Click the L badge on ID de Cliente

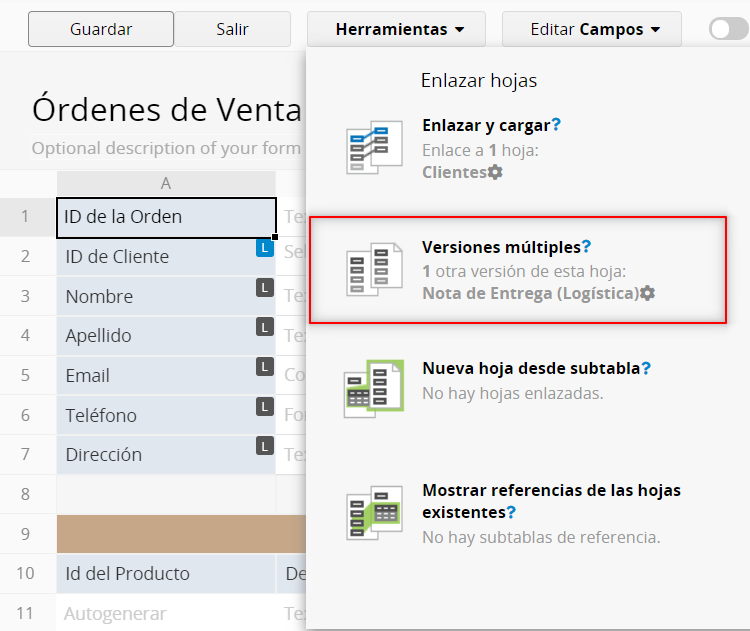click(264, 247)
